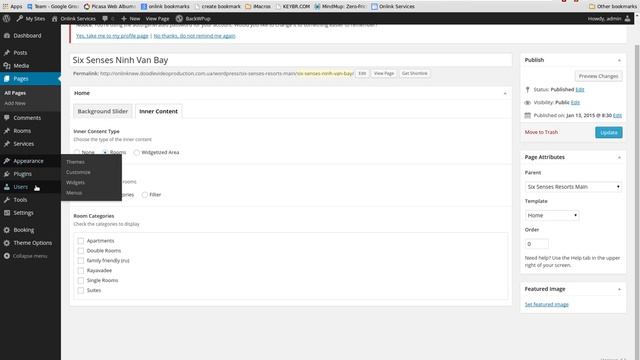Click the WordPress logo in admin bar
This screenshot has width=640, height=360.
pos(6,18)
